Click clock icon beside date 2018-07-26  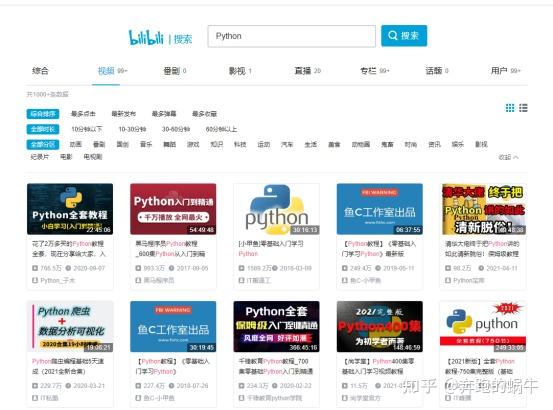(x=171, y=386)
